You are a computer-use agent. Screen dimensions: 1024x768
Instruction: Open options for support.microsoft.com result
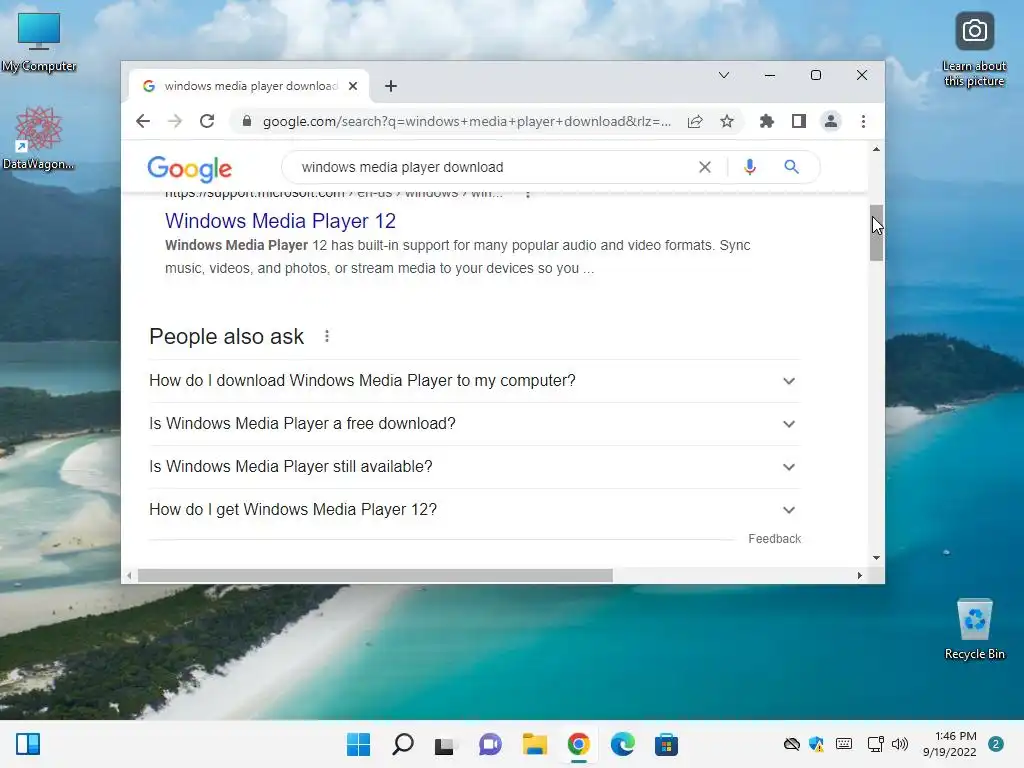coord(528,194)
